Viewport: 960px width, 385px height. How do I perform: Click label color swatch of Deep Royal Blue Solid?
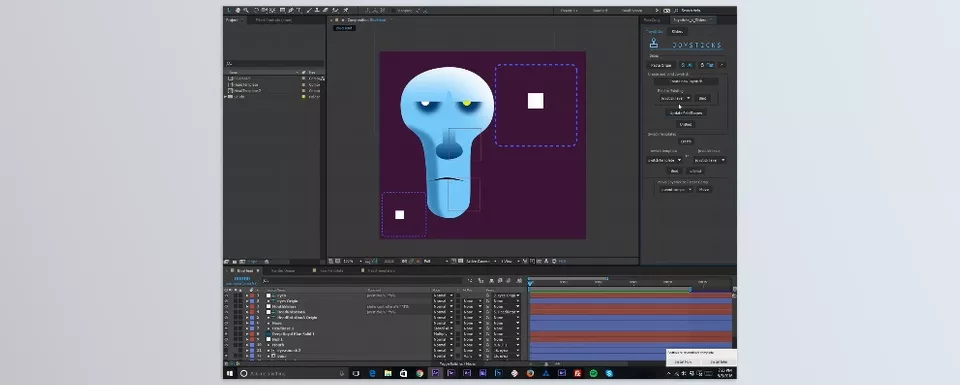[252, 334]
